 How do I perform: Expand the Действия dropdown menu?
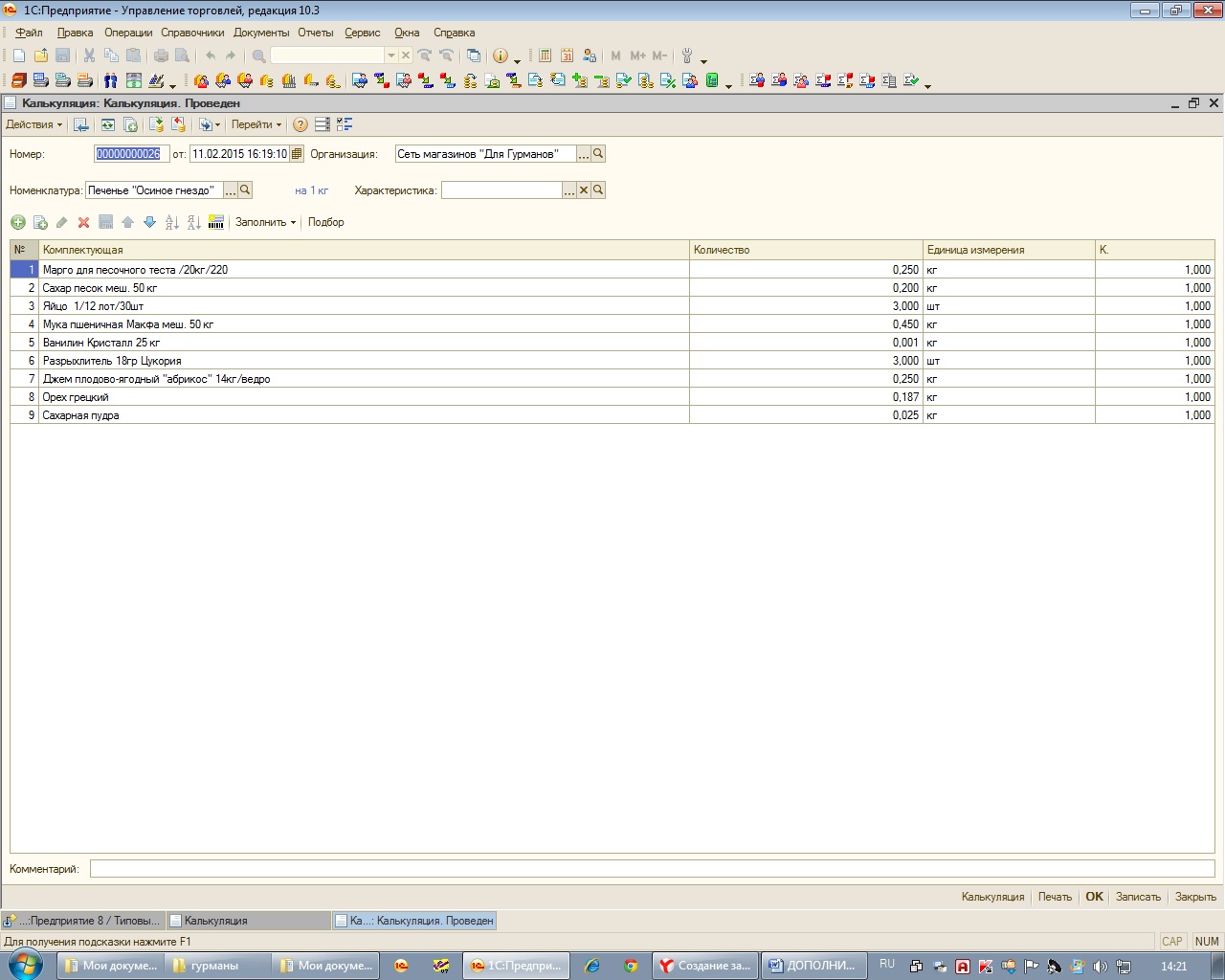34,124
